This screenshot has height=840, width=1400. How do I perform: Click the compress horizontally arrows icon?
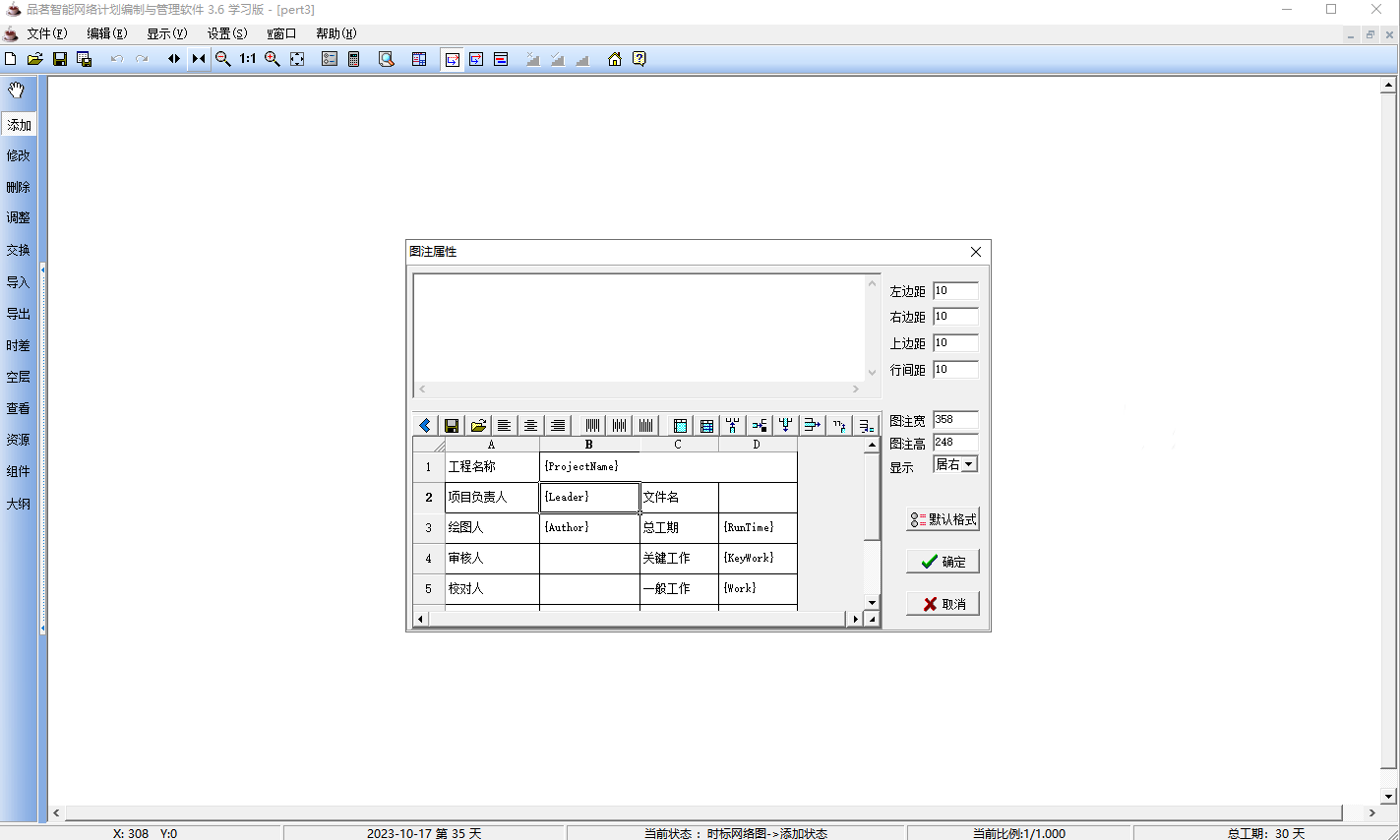click(x=199, y=59)
